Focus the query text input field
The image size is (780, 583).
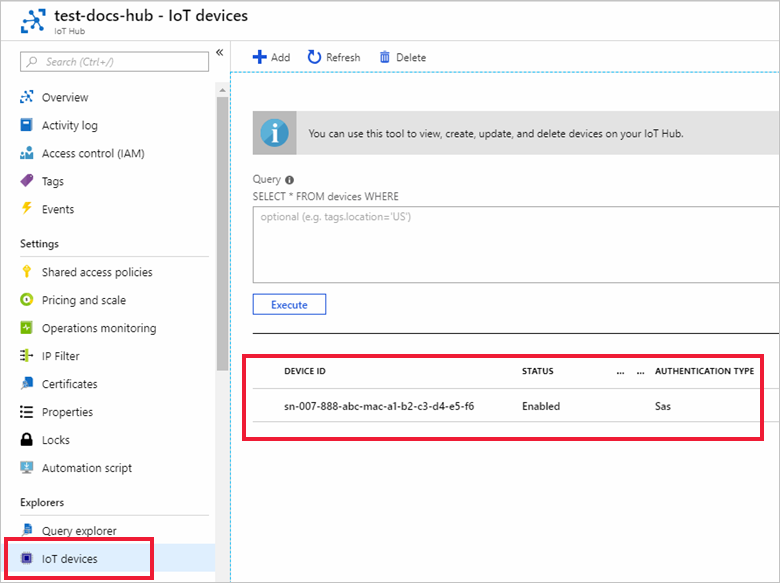[x=515, y=244]
